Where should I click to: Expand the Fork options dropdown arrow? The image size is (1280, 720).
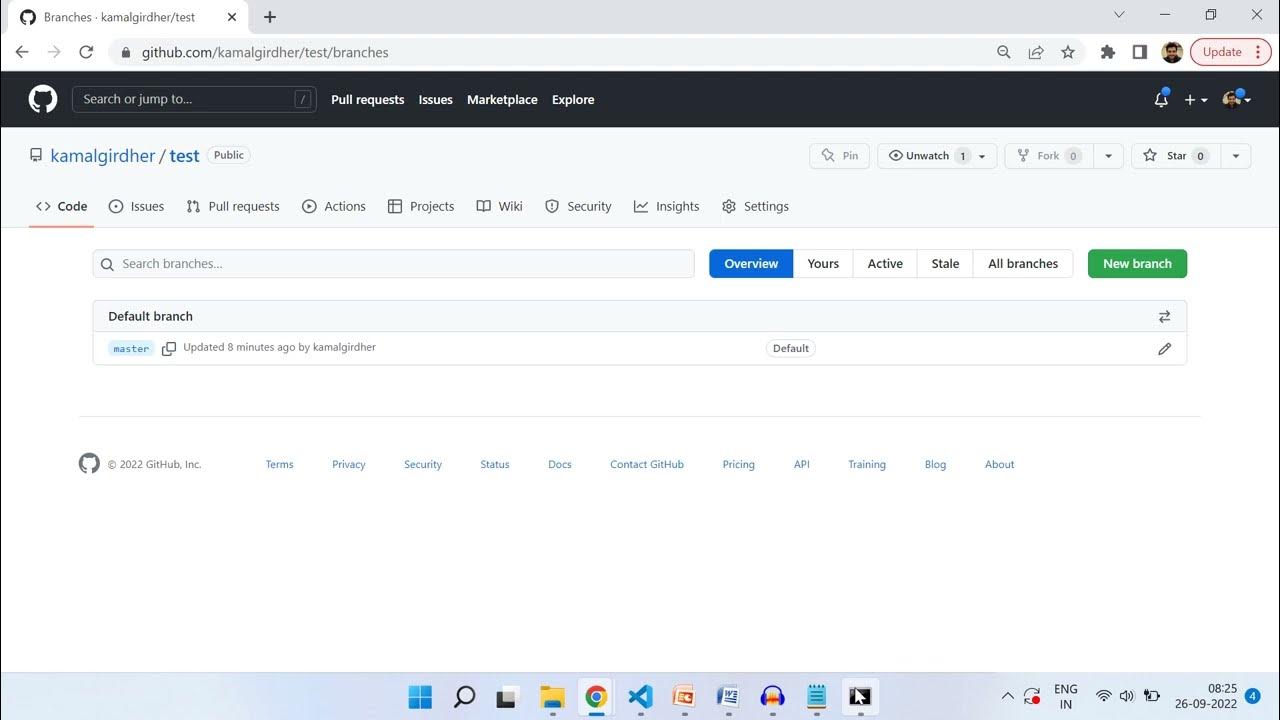point(1108,156)
